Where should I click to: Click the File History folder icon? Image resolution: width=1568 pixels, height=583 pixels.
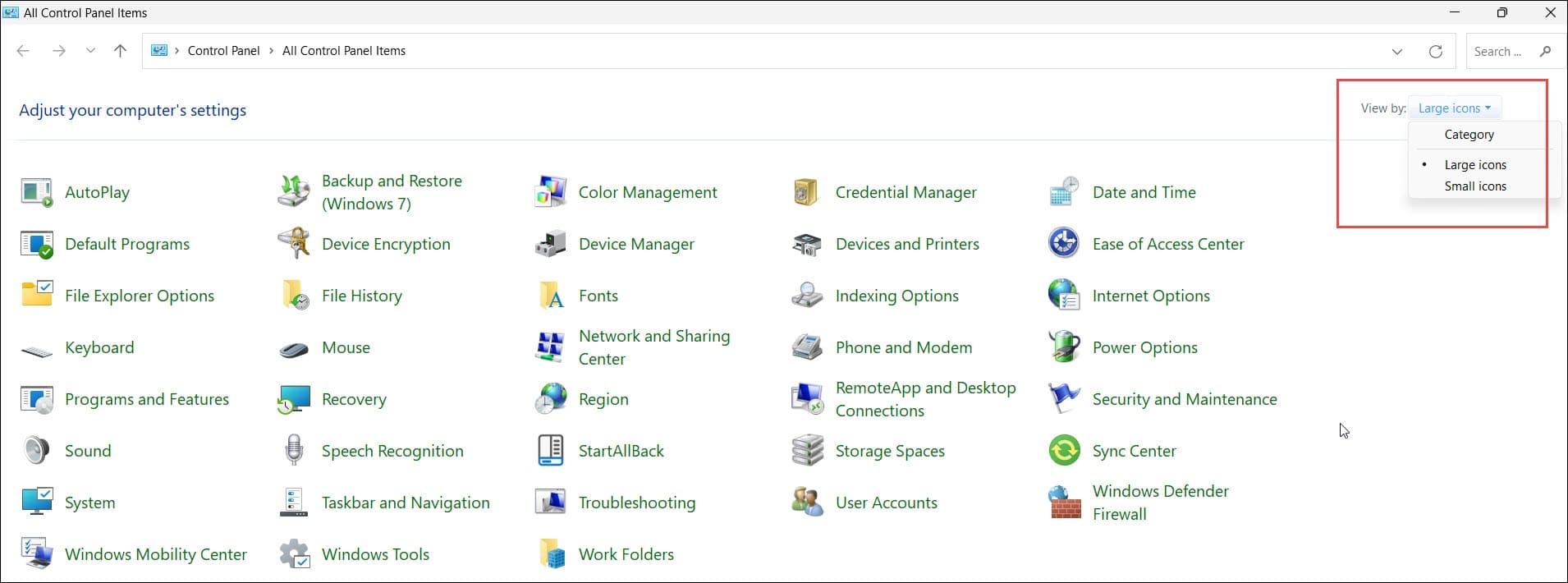294,296
